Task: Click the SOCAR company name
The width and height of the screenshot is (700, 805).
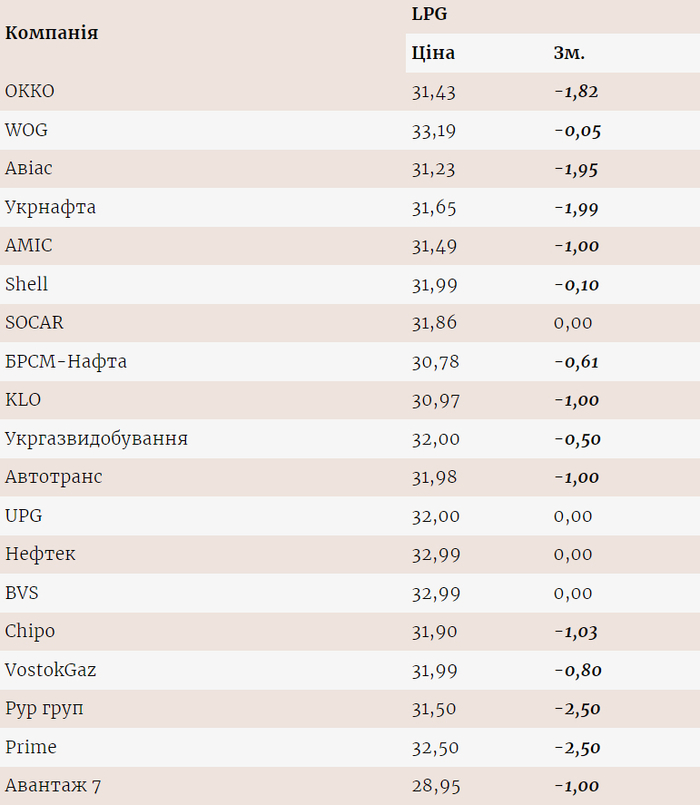Action: point(34,323)
